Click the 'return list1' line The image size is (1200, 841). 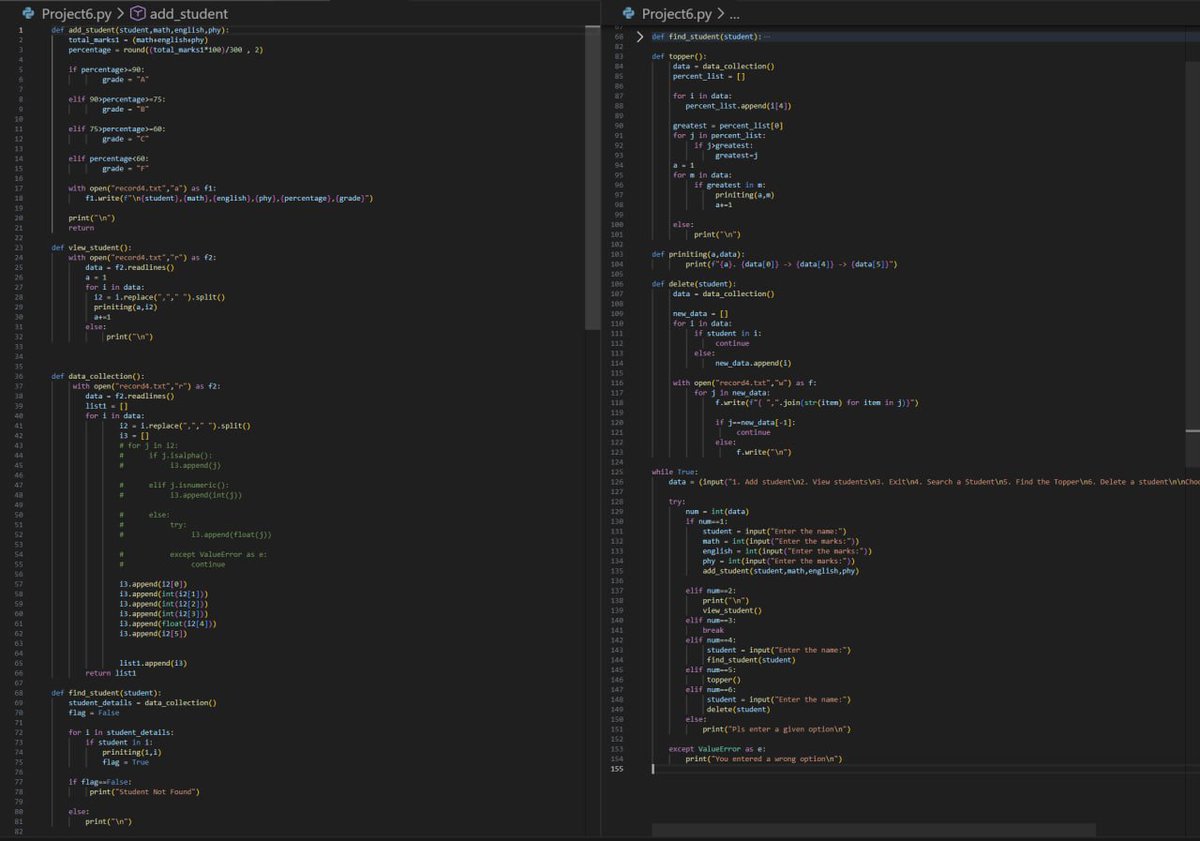(x=110, y=673)
